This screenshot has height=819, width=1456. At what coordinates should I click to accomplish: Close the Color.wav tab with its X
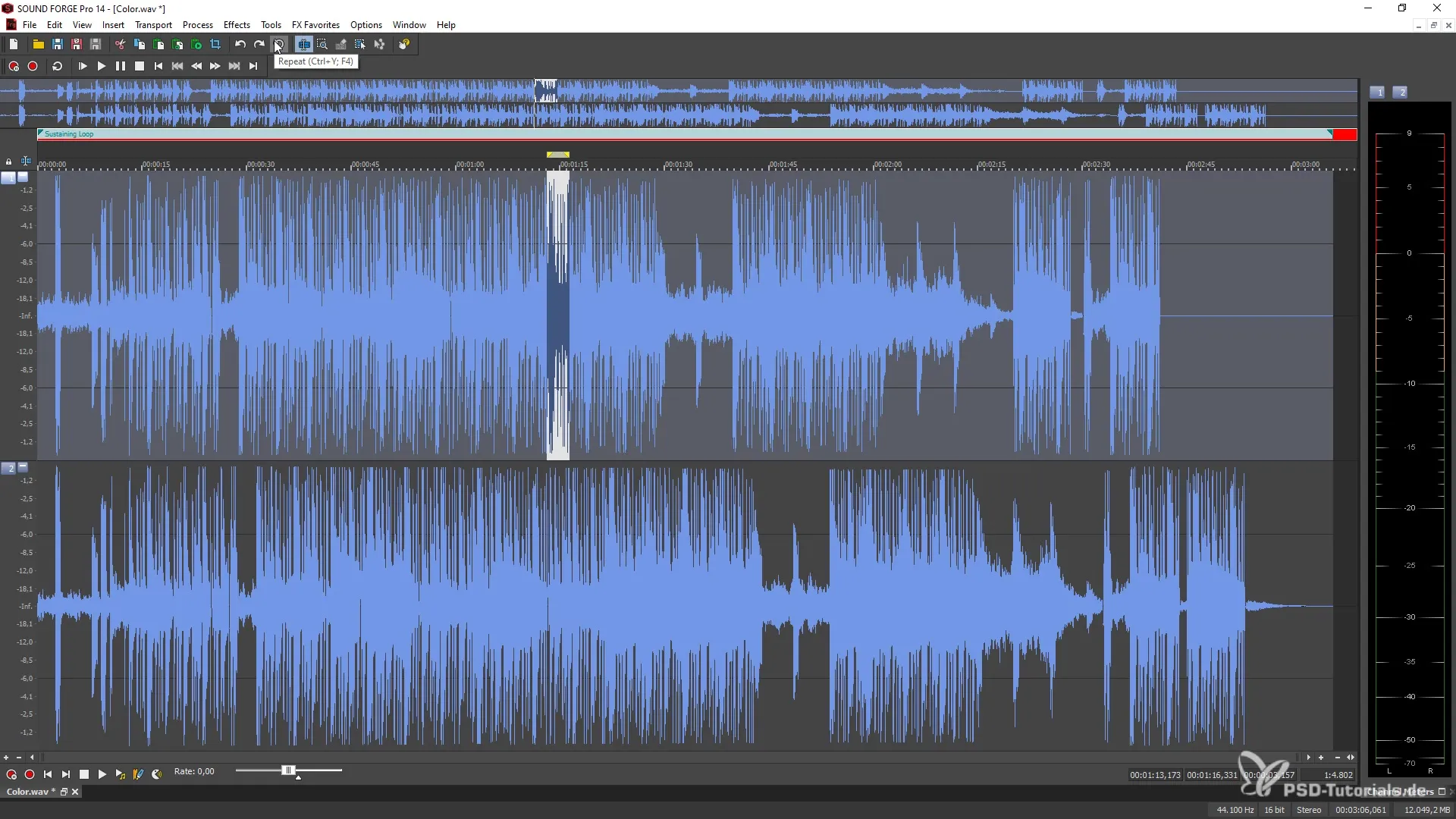click(75, 792)
